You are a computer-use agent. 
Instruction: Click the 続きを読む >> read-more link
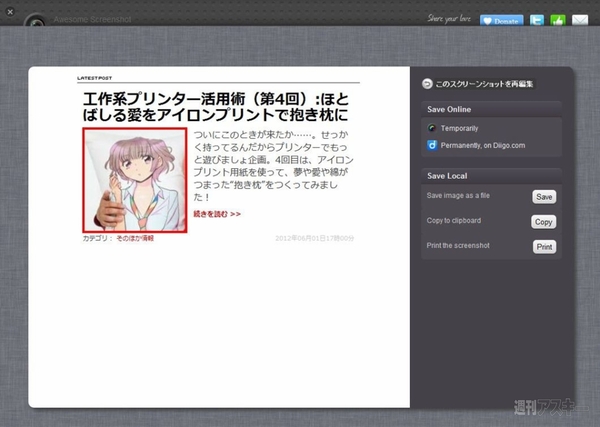pos(217,214)
